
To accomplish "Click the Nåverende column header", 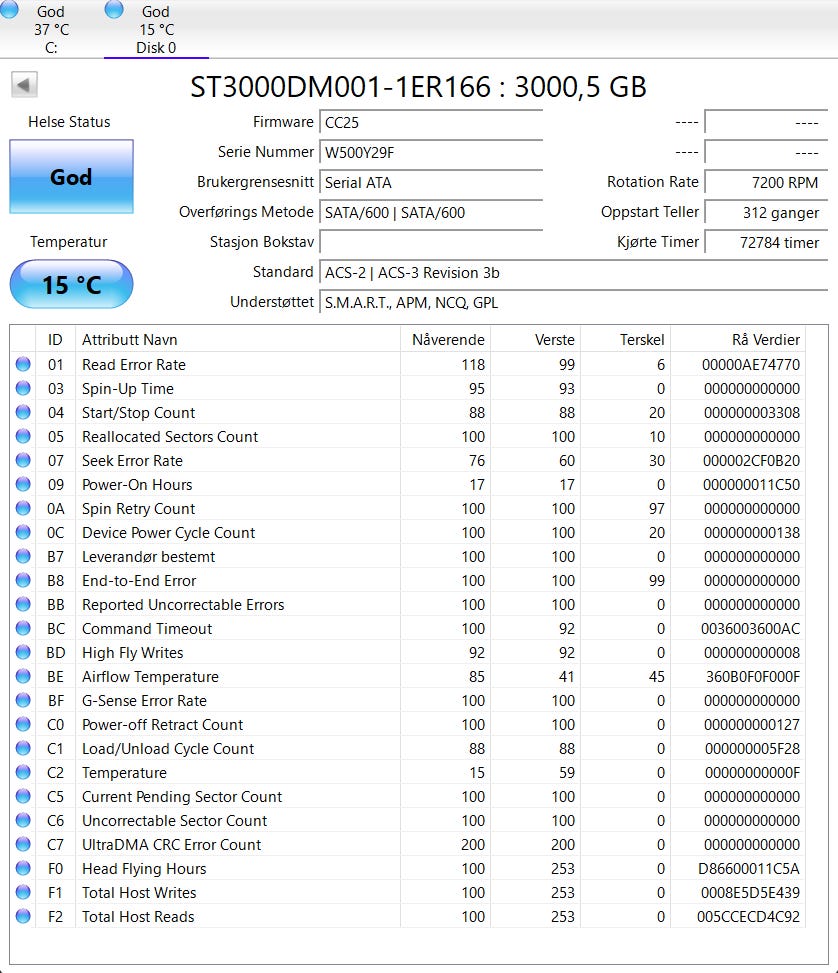I will (x=445, y=339).
